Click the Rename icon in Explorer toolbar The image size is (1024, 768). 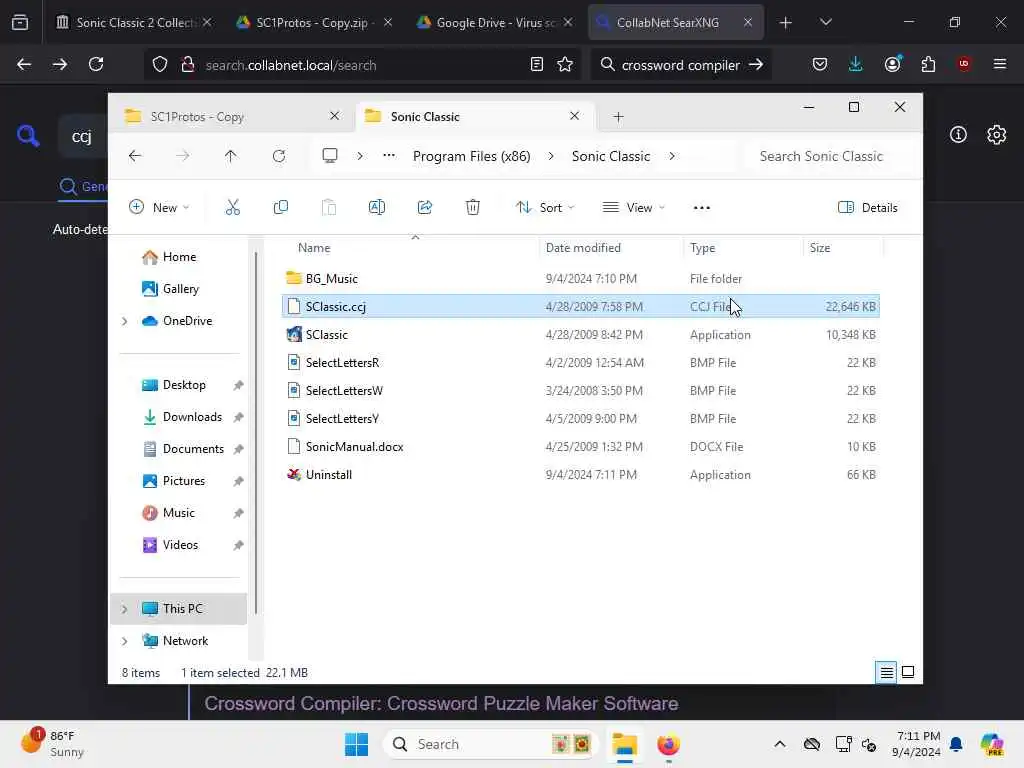point(377,208)
